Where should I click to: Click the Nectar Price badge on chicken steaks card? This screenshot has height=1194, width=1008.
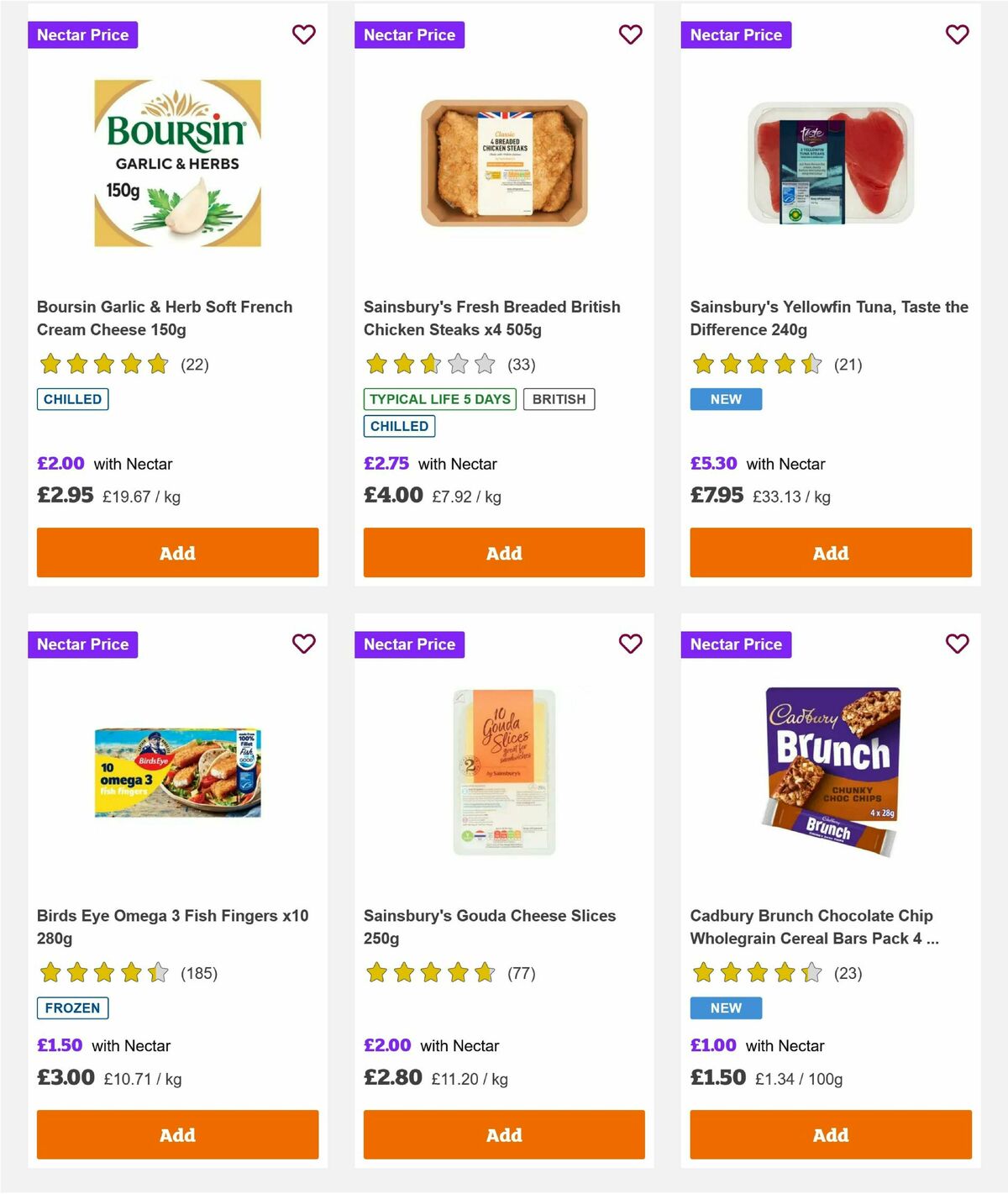coord(410,34)
